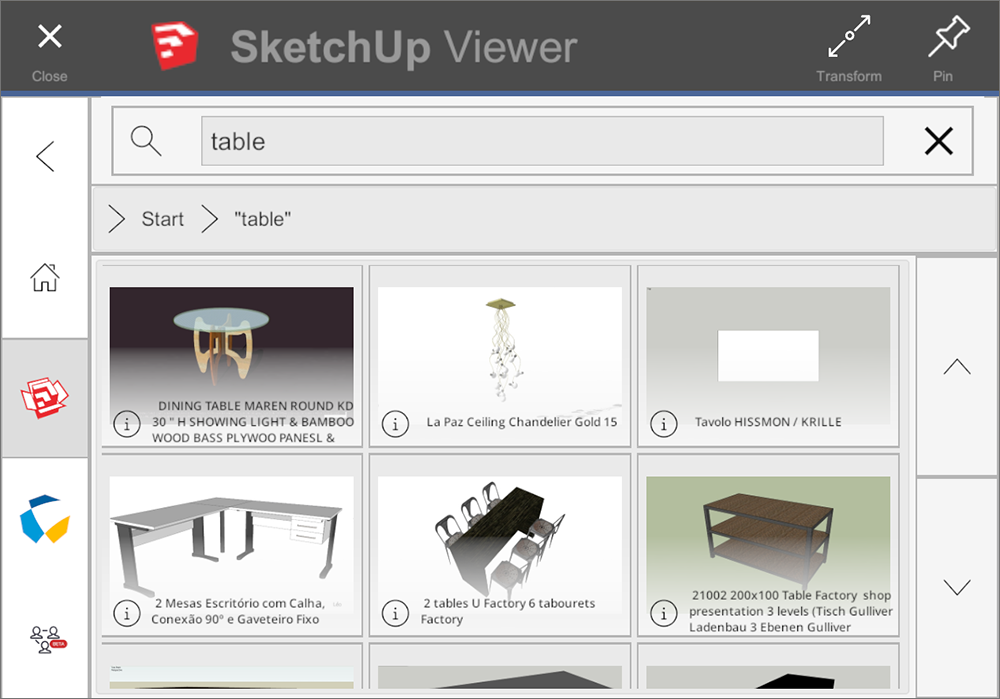This screenshot has height=699, width=1000.
Task: Click the magnifier search icon
Action: coord(146,141)
